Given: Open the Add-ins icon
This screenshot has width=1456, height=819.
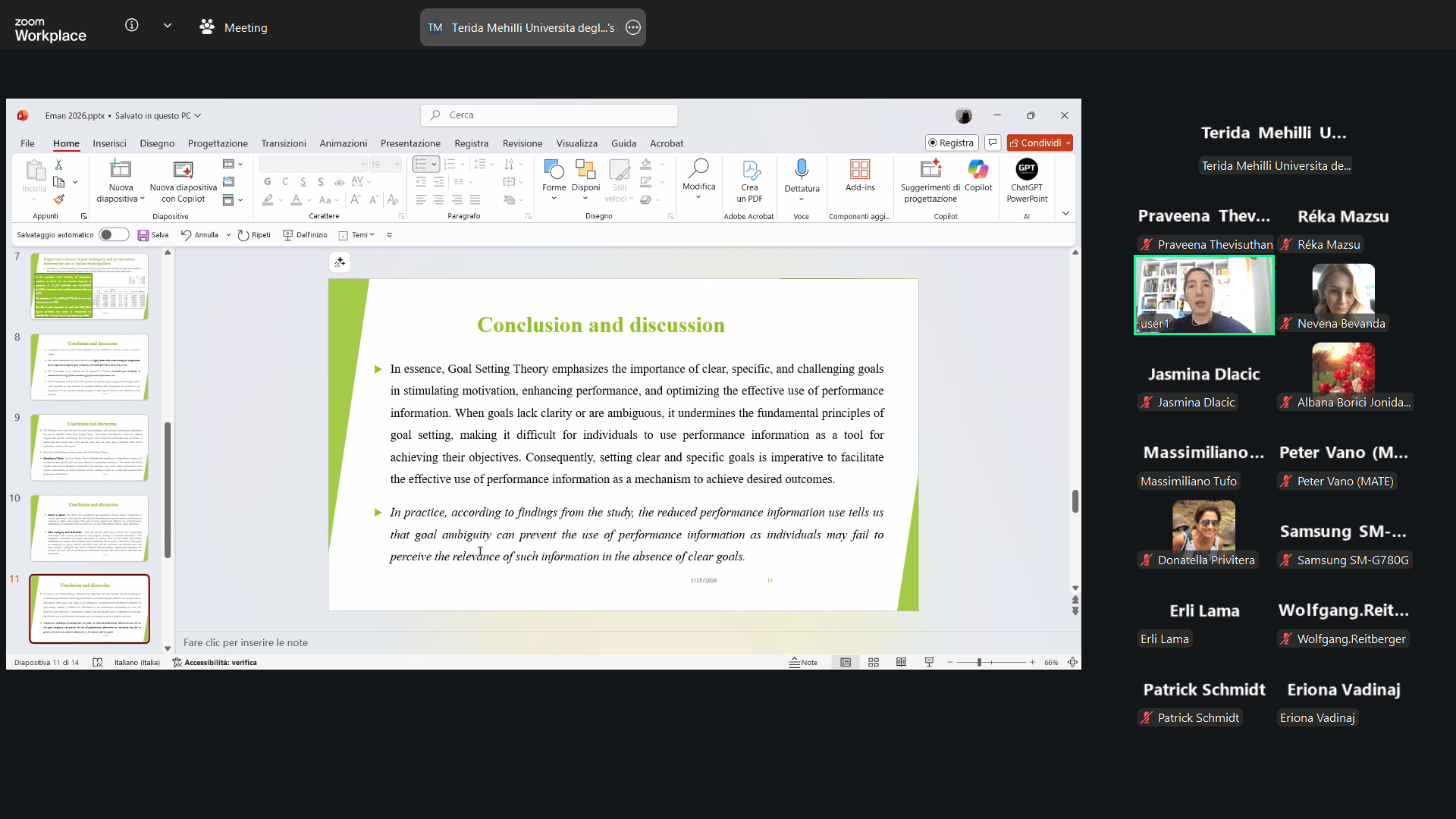Looking at the screenshot, I should [x=860, y=169].
